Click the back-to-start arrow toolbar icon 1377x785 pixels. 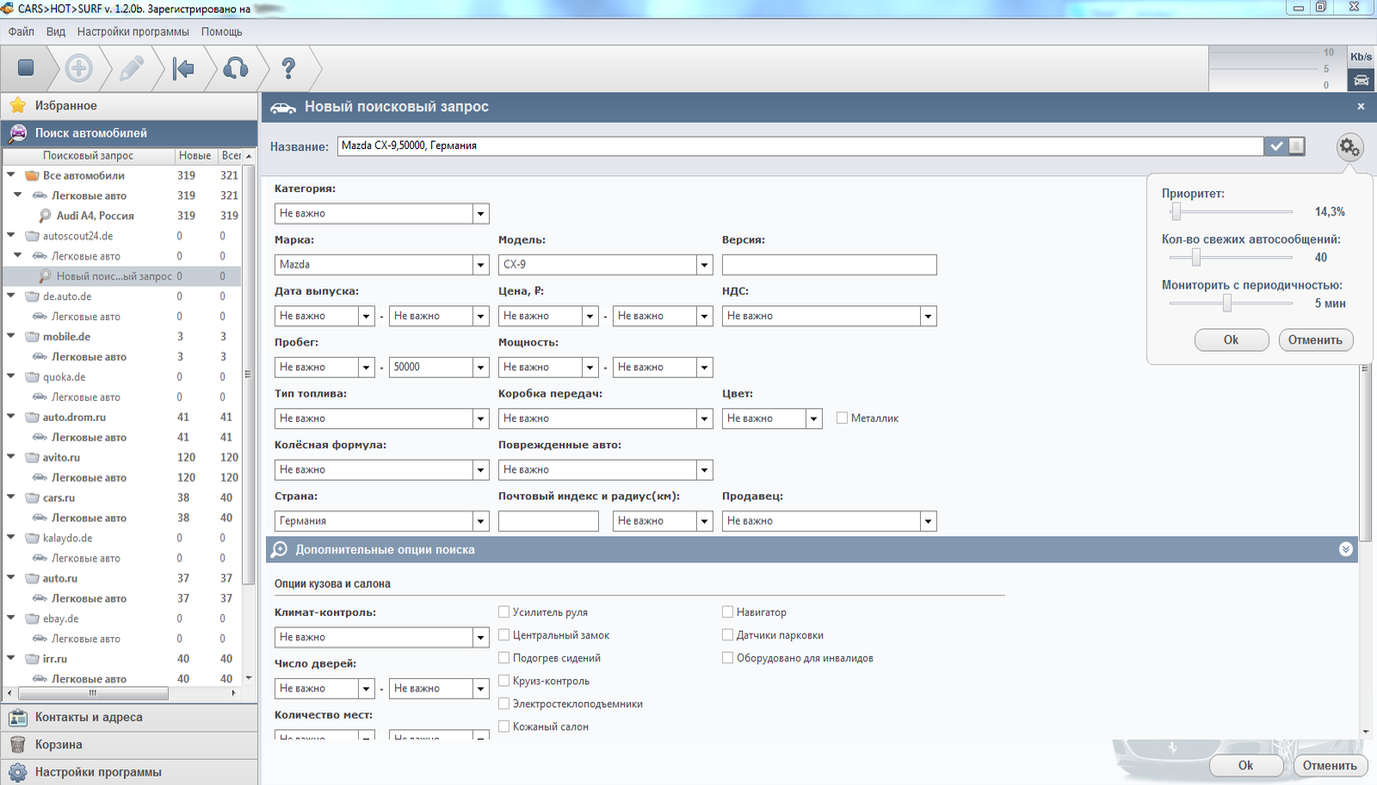(183, 68)
